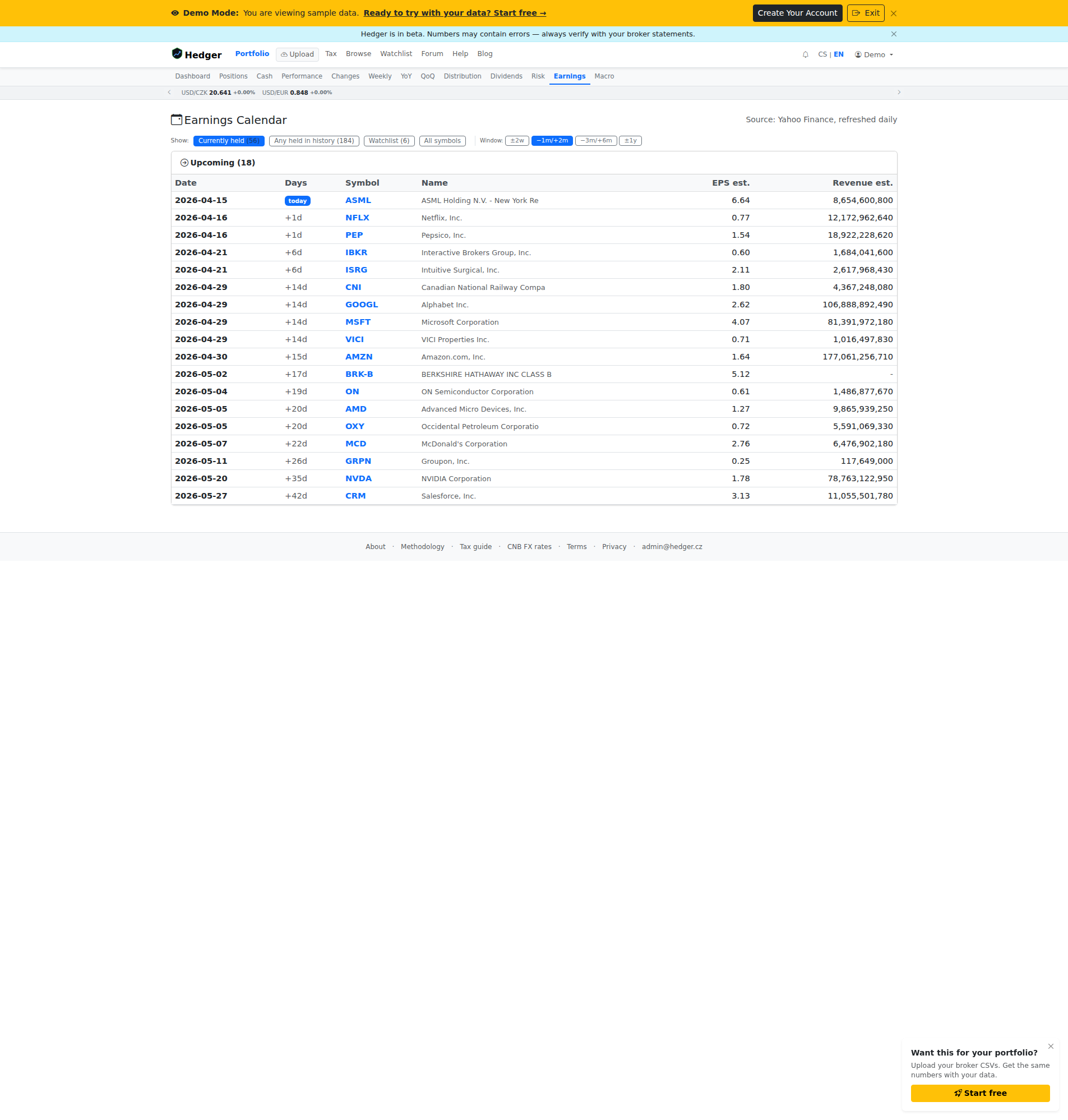This screenshot has width=1068, height=1120.
Task: Close the portfolio promo popup
Action: tap(1051, 1047)
